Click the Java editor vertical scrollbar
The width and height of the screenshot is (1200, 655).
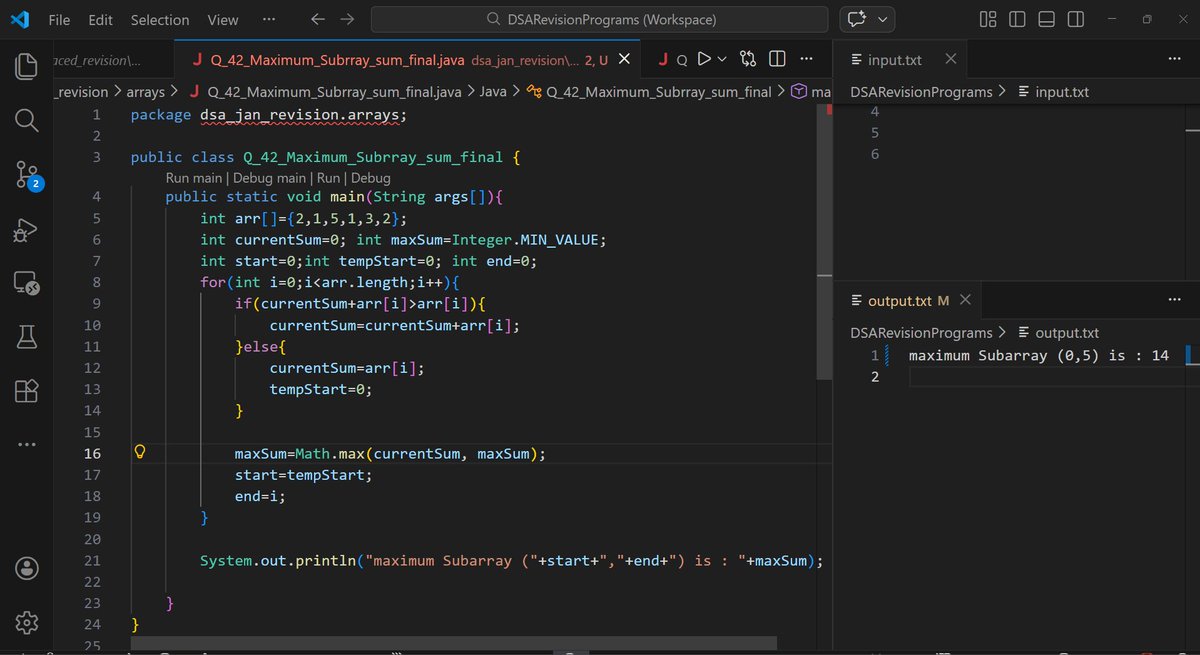point(825,240)
